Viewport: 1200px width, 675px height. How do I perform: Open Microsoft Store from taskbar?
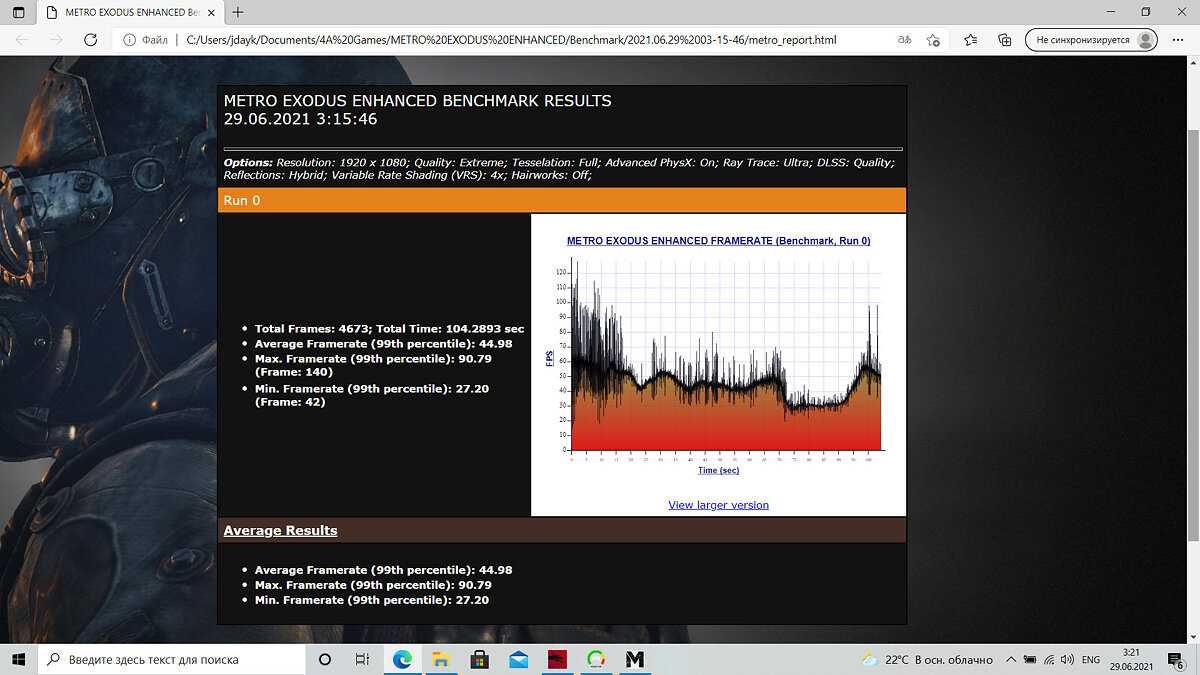pyautogui.click(x=479, y=660)
